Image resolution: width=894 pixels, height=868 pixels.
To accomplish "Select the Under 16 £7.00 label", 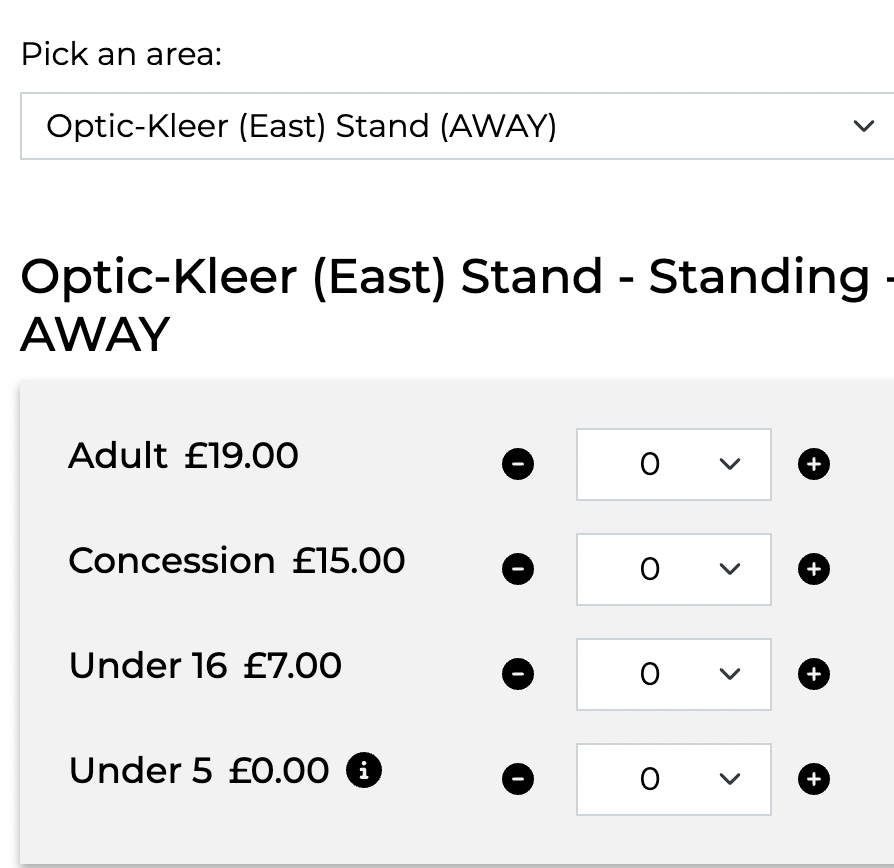I will point(205,666).
